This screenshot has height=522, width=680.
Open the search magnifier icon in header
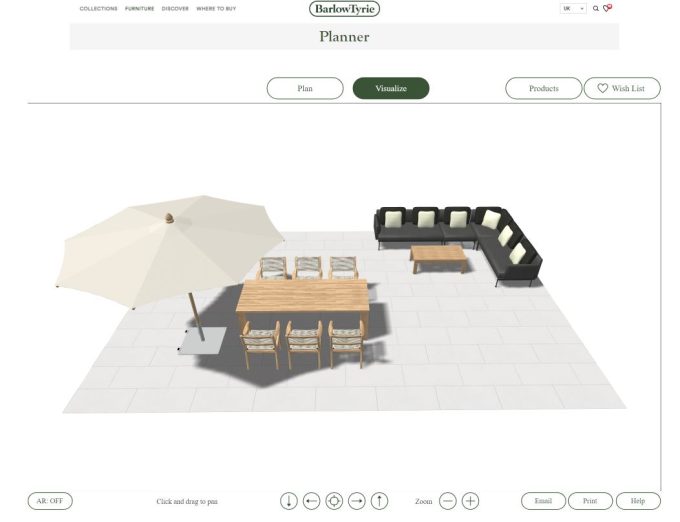click(596, 8)
